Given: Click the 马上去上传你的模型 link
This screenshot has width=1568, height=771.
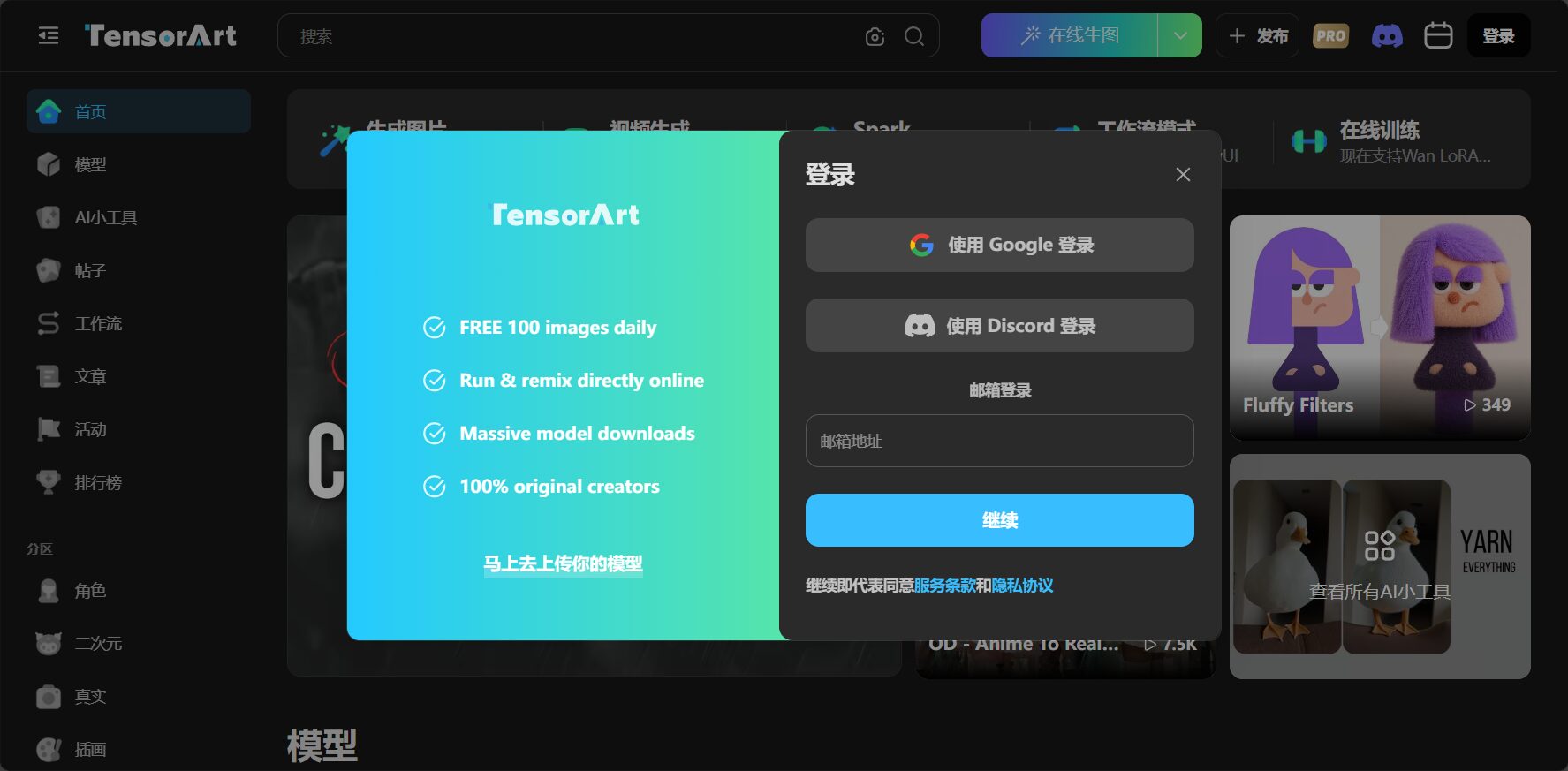Looking at the screenshot, I should [x=564, y=563].
